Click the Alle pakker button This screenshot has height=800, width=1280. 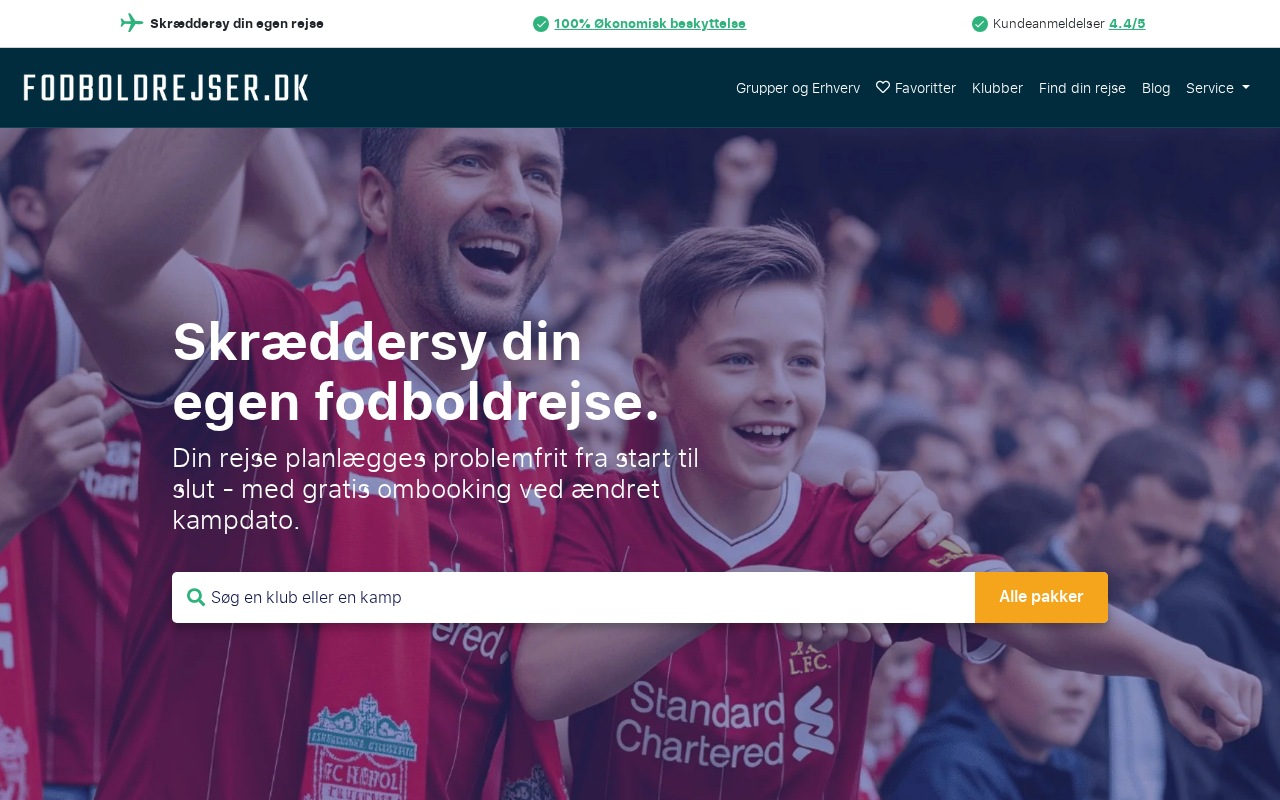(x=1041, y=597)
